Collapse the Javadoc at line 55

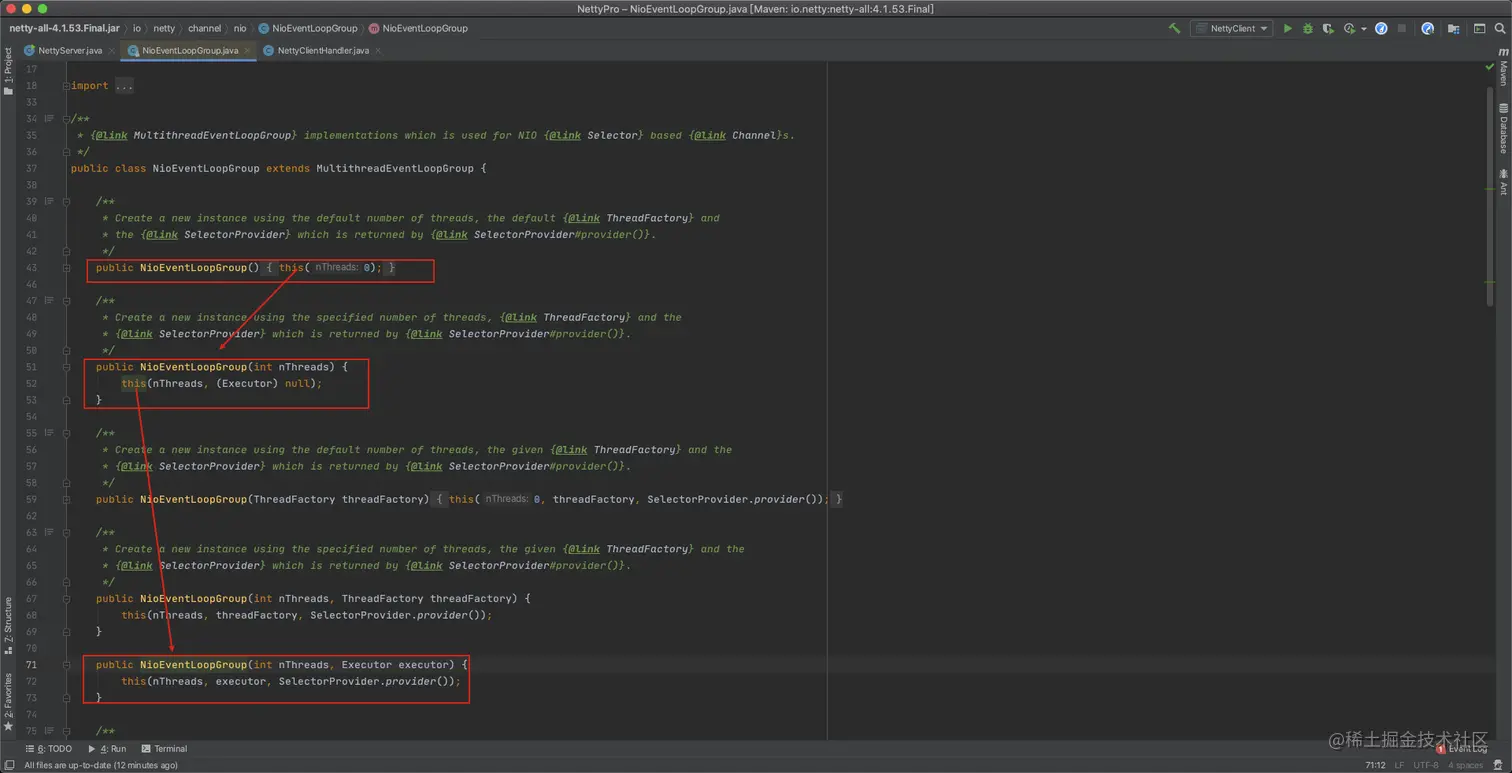(x=66, y=433)
